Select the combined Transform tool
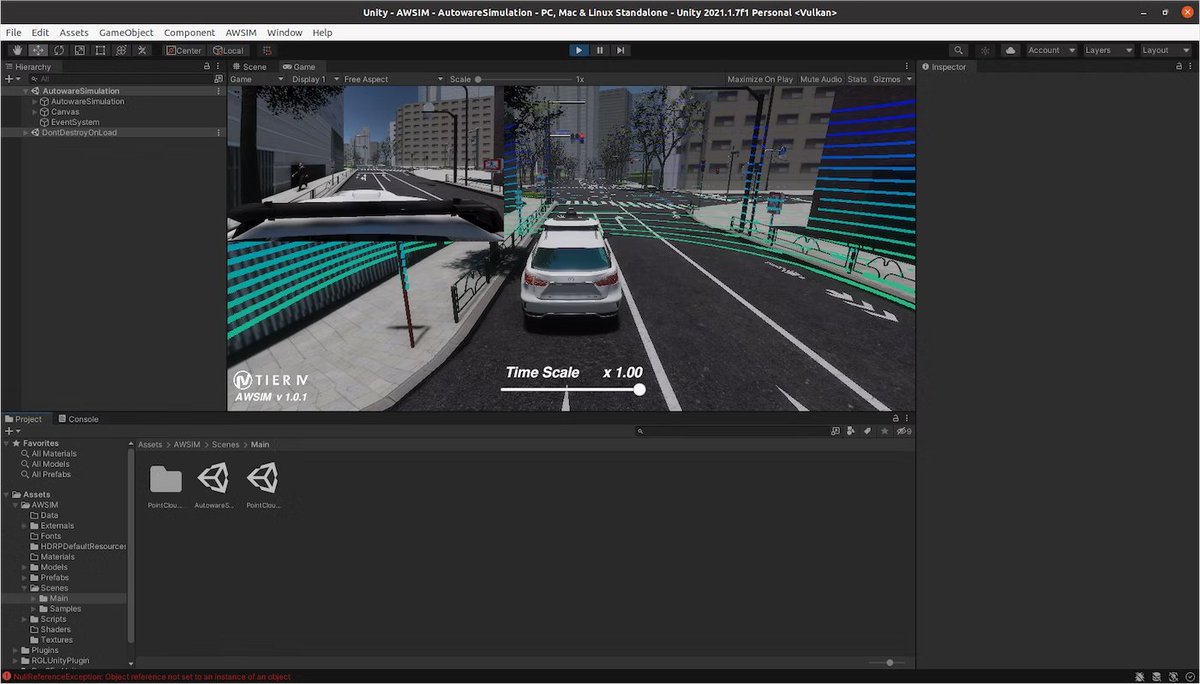The image size is (1200, 684). pyautogui.click(x=122, y=50)
